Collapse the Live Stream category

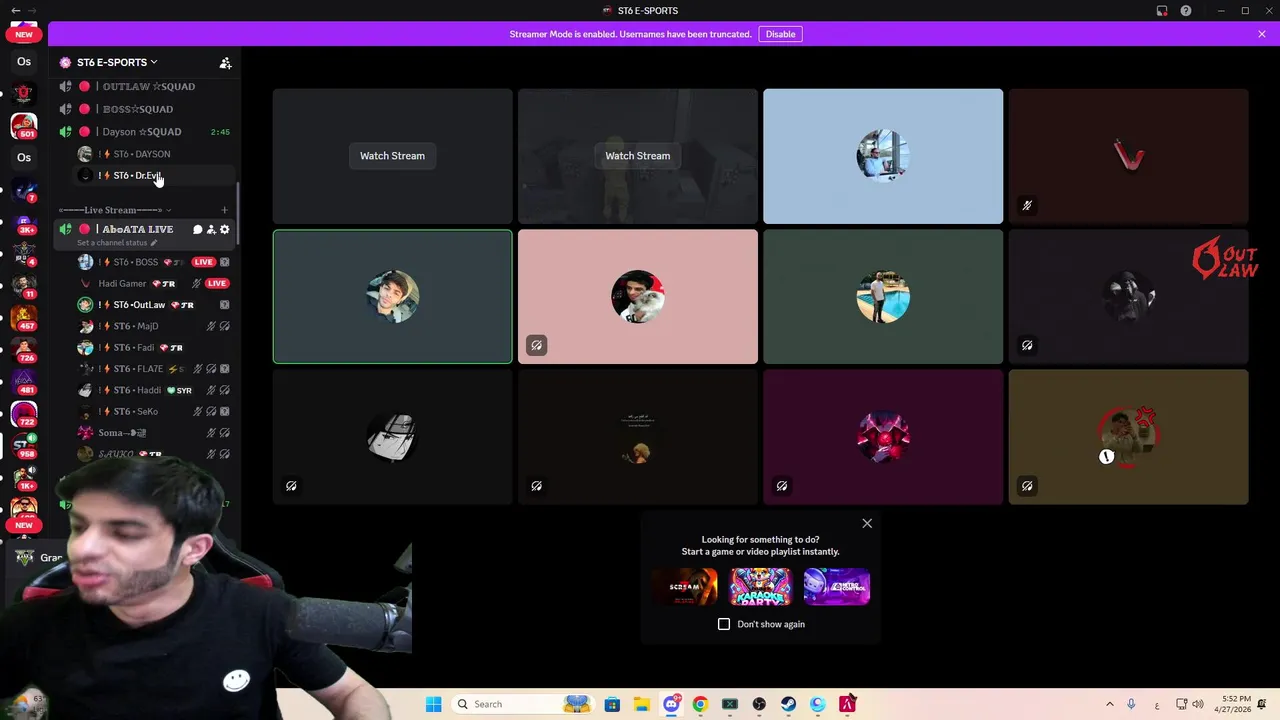point(115,210)
